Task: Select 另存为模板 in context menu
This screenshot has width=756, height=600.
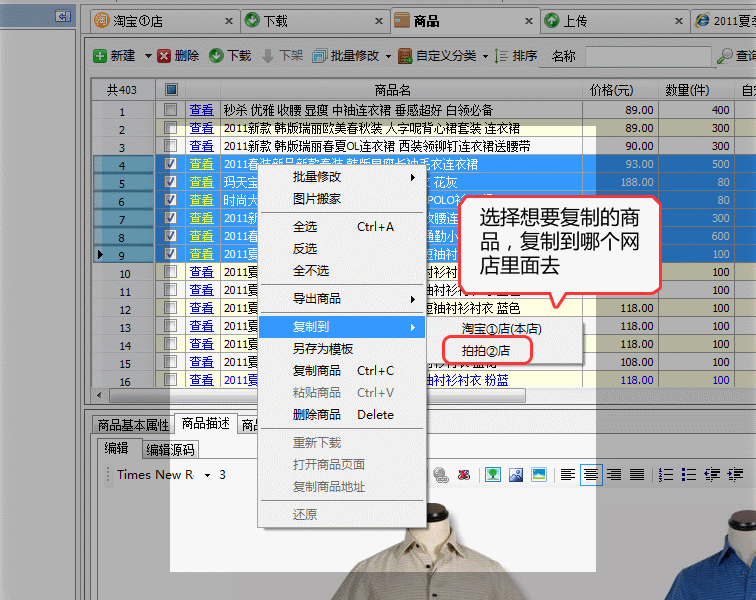Action: 342,349
